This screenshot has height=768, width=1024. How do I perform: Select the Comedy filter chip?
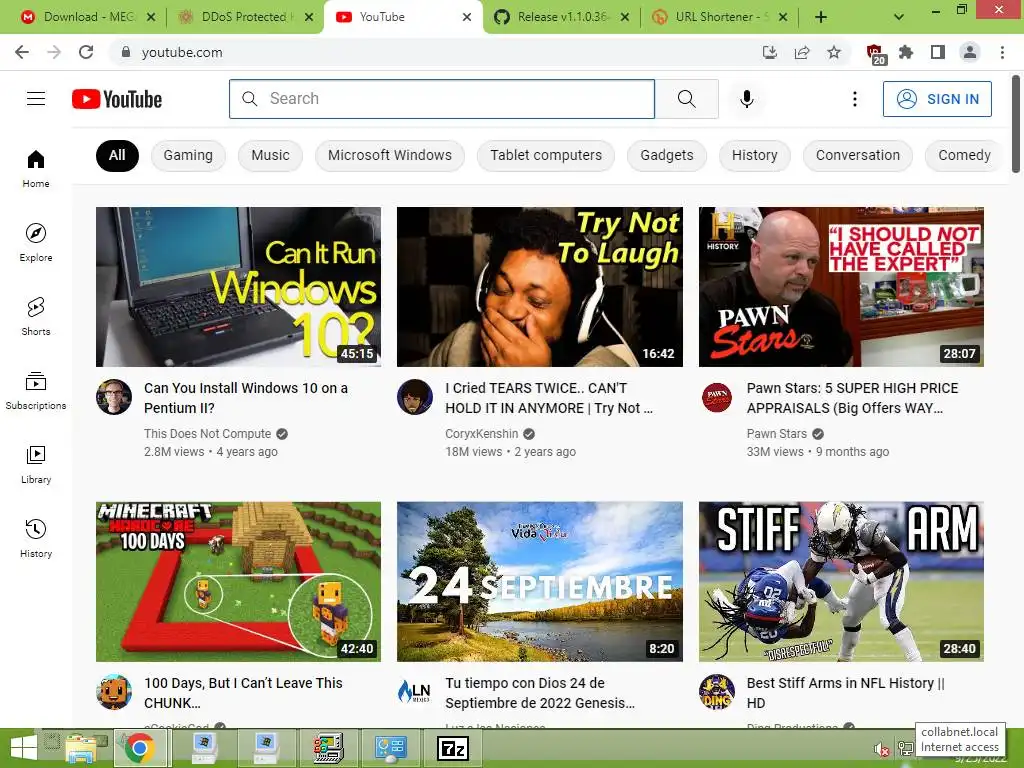pyautogui.click(x=964, y=155)
